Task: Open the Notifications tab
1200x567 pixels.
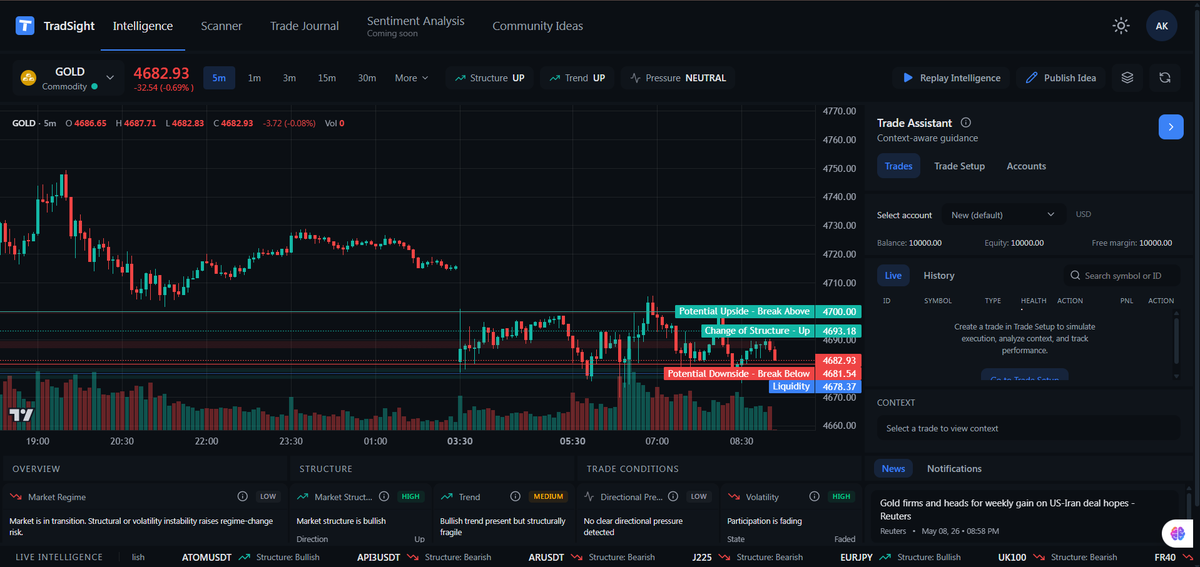Action: point(954,468)
